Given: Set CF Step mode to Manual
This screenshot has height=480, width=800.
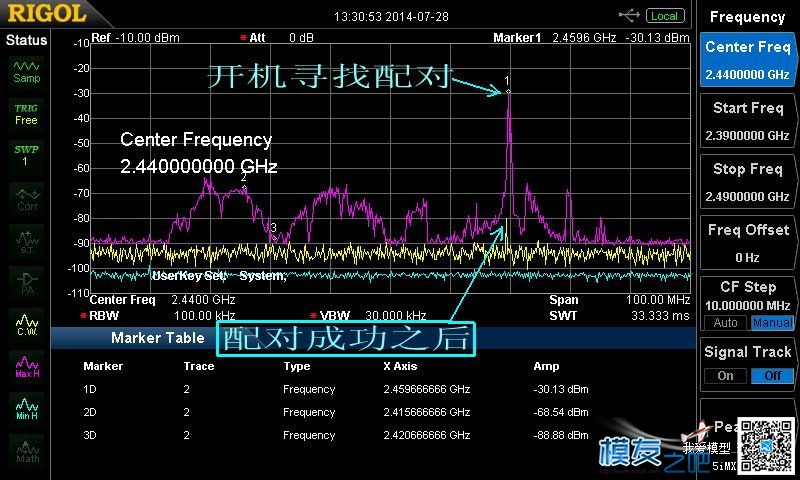Looking at the screenshot, I should [772, 323].
